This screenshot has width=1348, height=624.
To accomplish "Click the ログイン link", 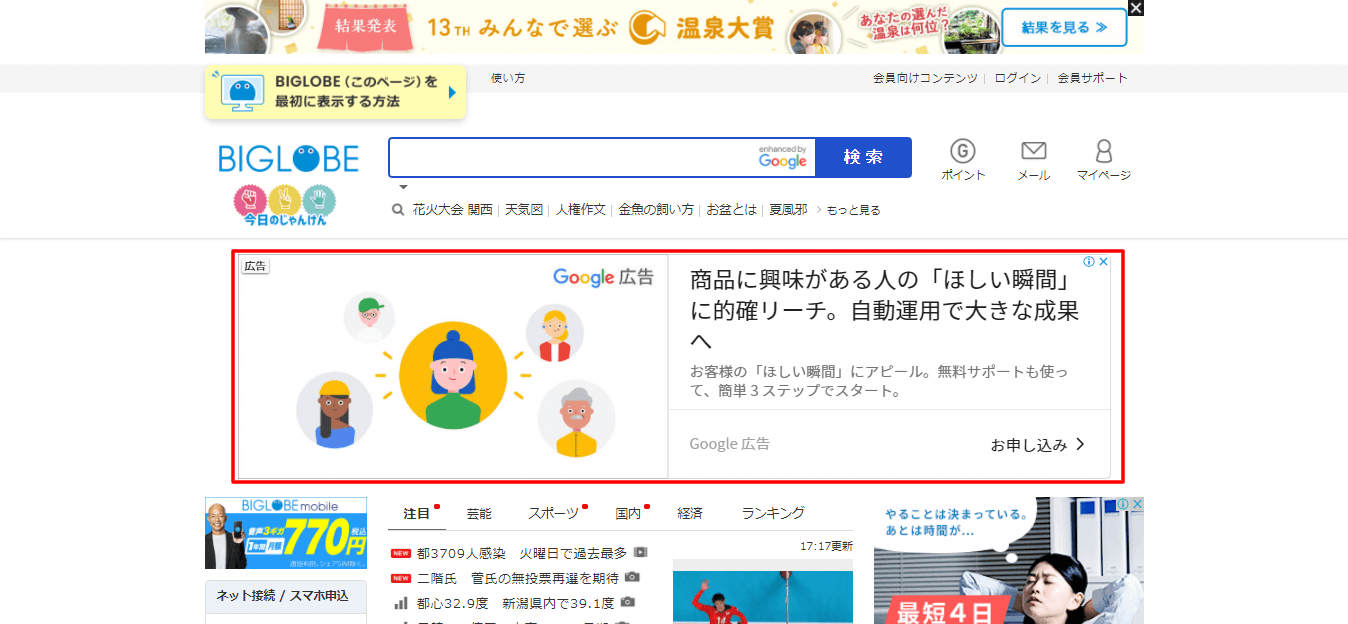I will pyautogui.click(x=1018, y=78).
